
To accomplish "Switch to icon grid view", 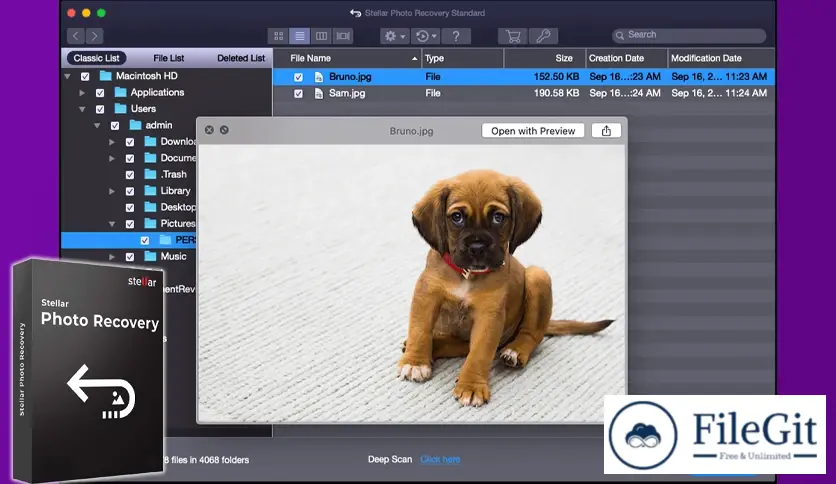I will click(x=278, y=36).
